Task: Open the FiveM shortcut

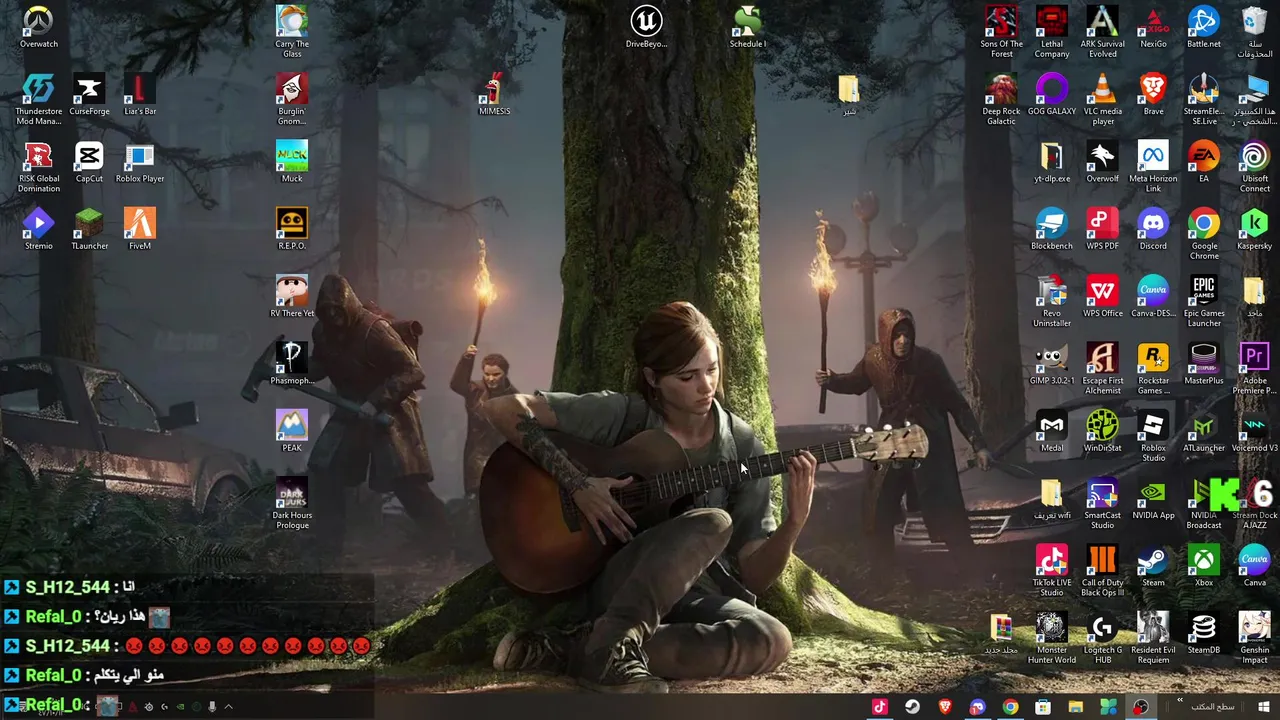Action: tap(140, 229)
